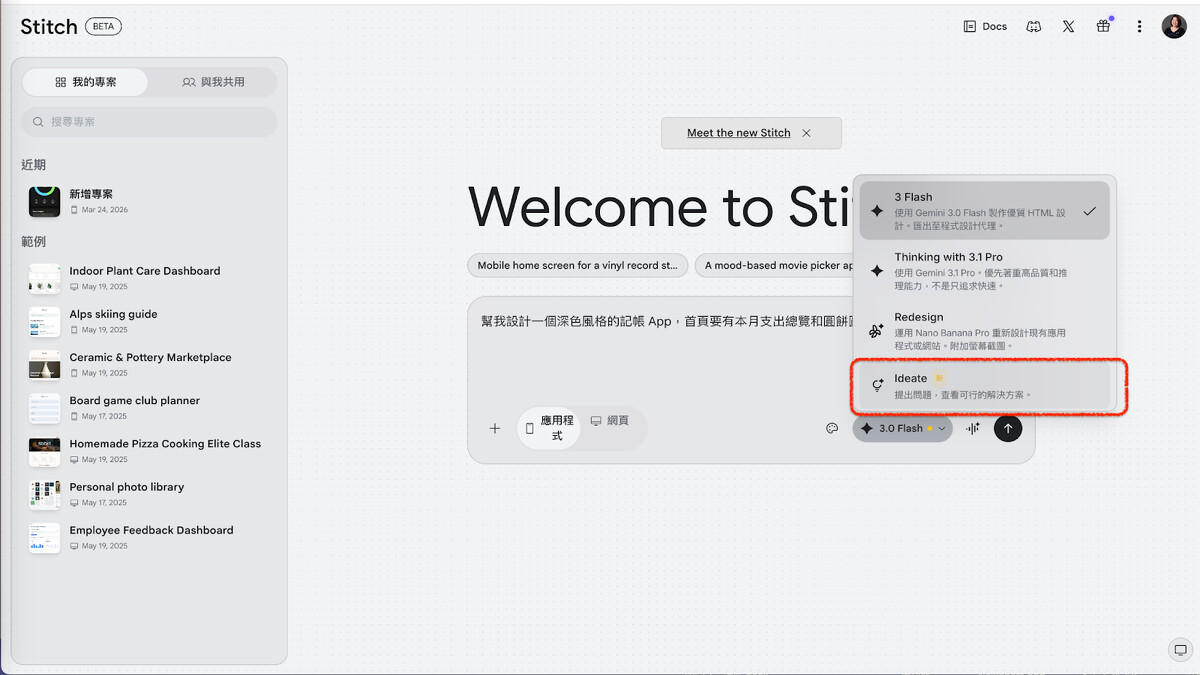This screenshot has width=1200, height=675.
Task: Switch to 網頁 platform toggle
Action: (610, 421)
